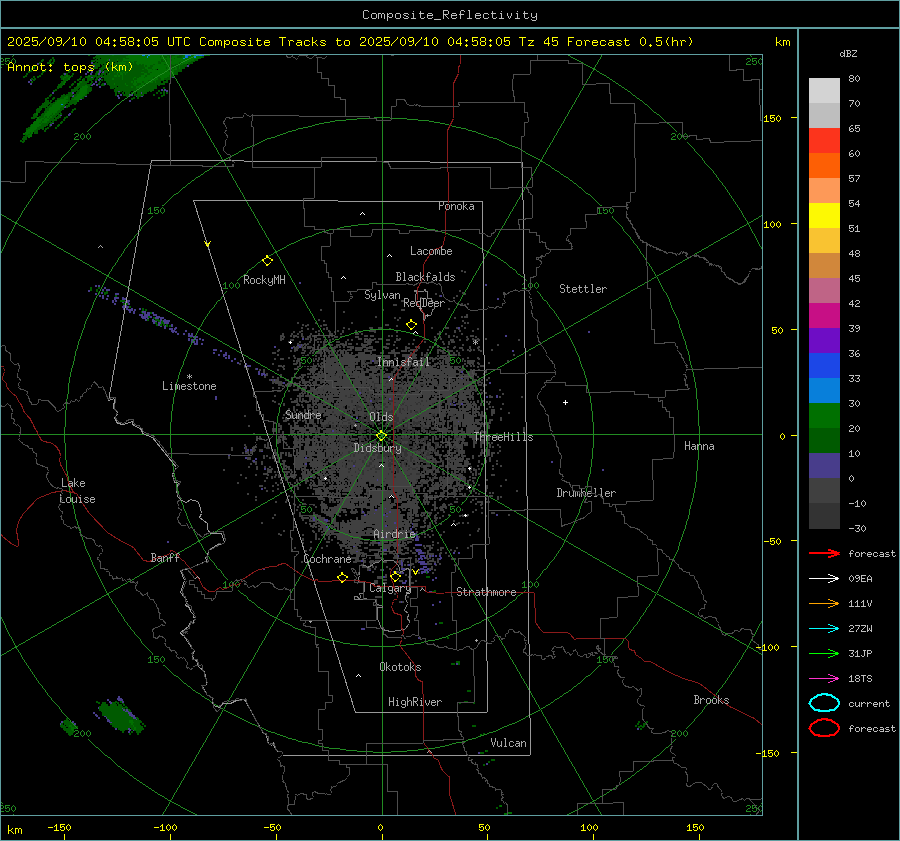Click the Calgary city label
The image size is (900, 841).
[x=390, y=588]
